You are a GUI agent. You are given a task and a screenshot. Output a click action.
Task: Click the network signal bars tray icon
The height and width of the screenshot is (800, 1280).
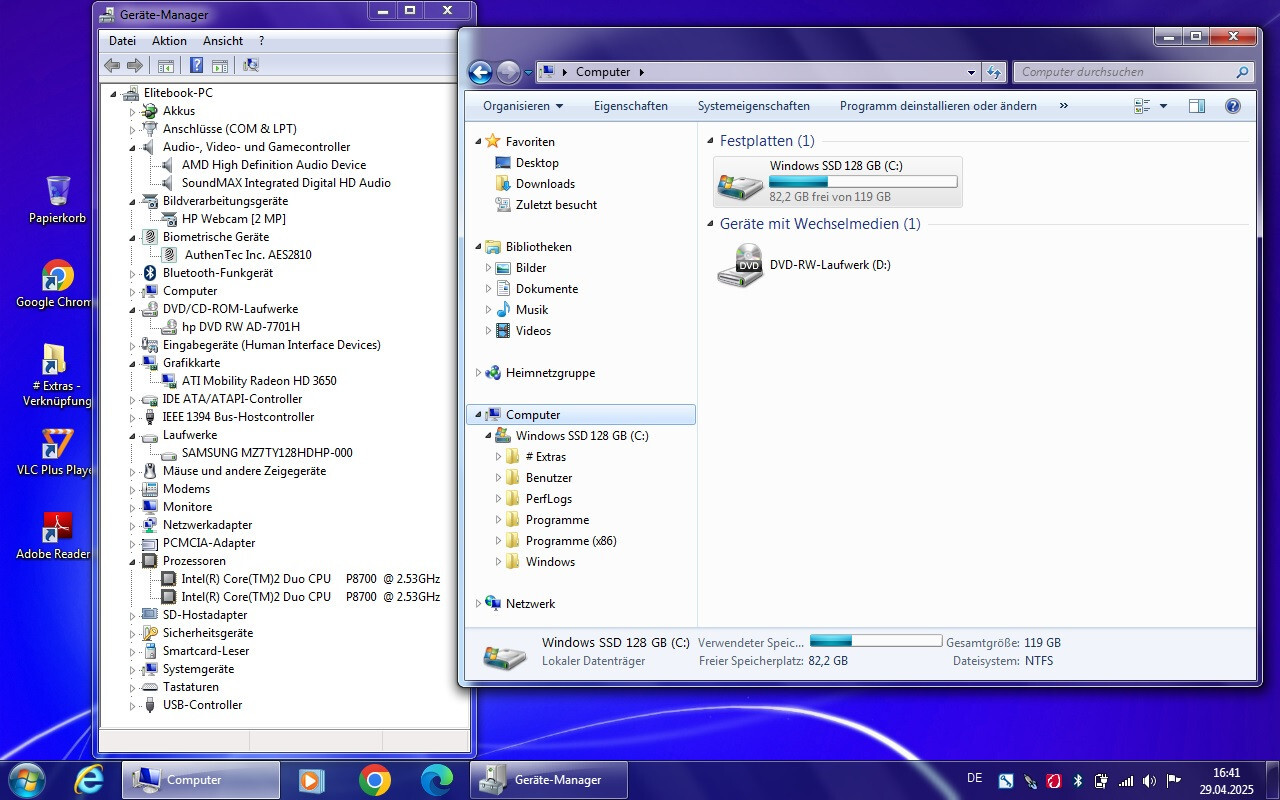[1126, 780]
